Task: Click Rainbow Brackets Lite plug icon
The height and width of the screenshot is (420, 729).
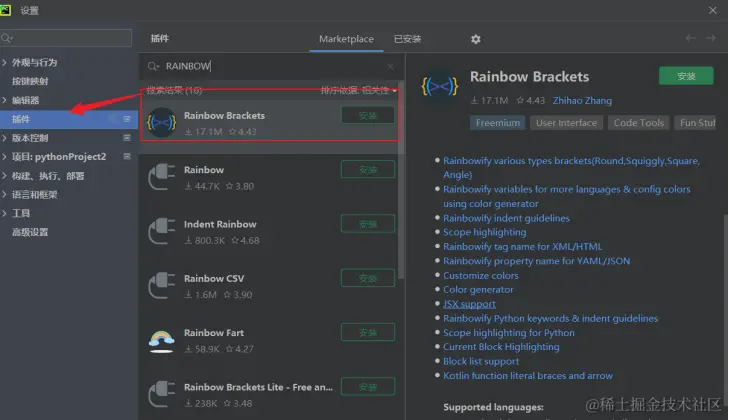Action: pos(162,394)
